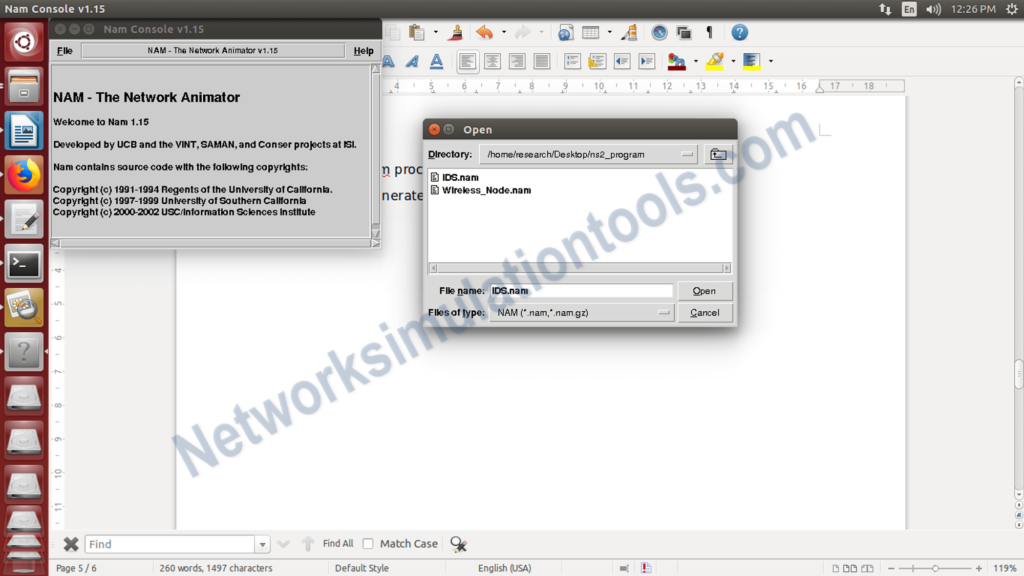The height and width of the screenshot is (576, 1024).
Task: Click the Open button to load IDS.nam
Action: pos(705,291)
